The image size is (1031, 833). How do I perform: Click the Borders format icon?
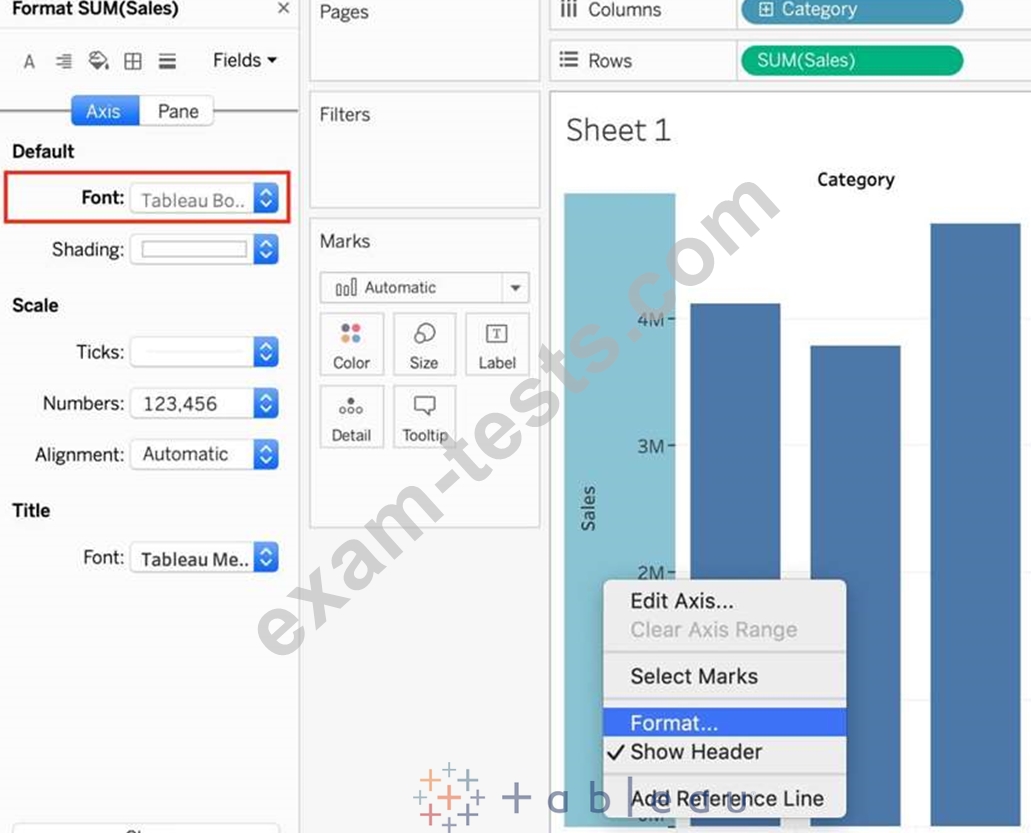click(x=133, y=62)
